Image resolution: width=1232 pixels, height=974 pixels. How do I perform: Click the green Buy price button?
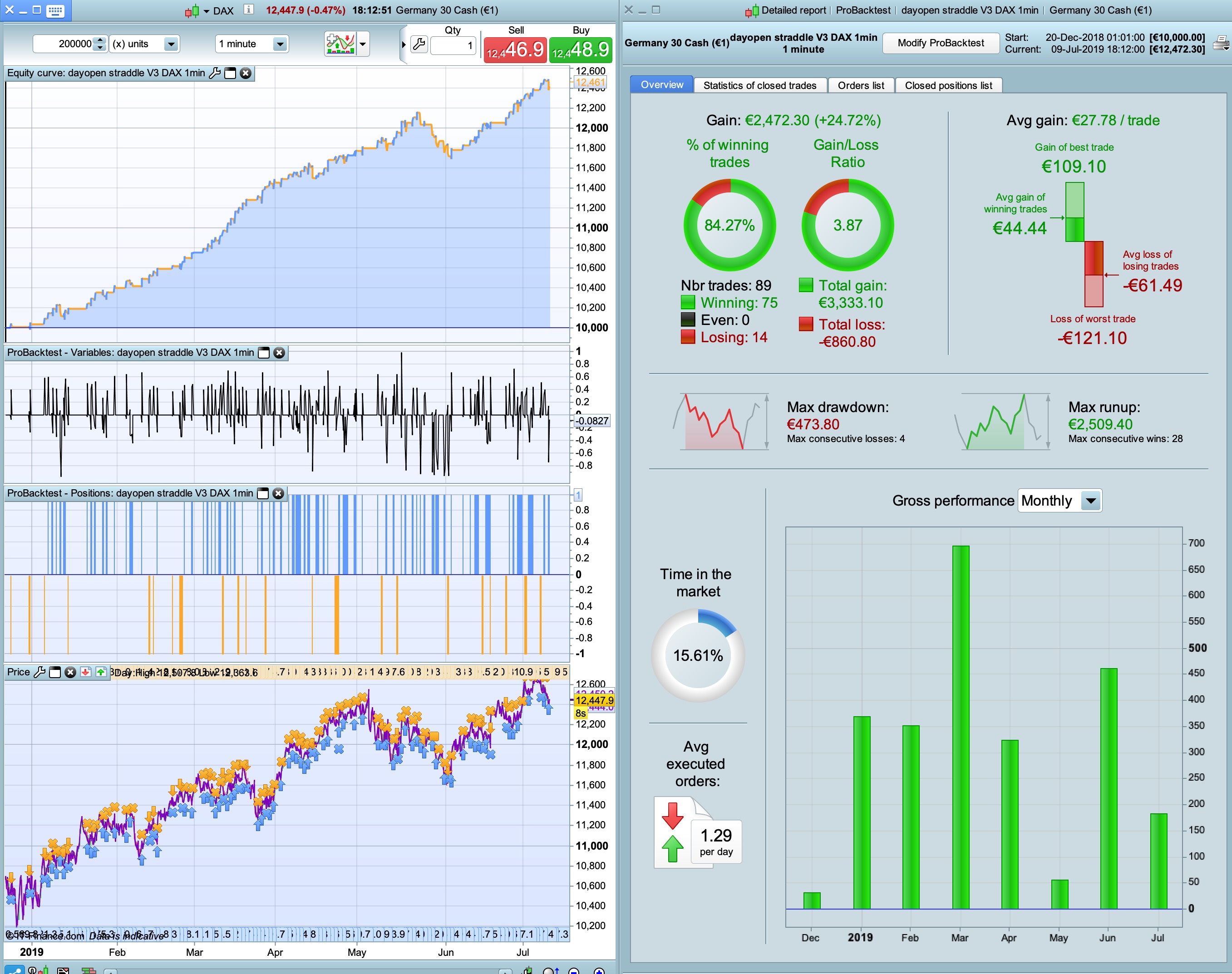click(x=581, y=49)
